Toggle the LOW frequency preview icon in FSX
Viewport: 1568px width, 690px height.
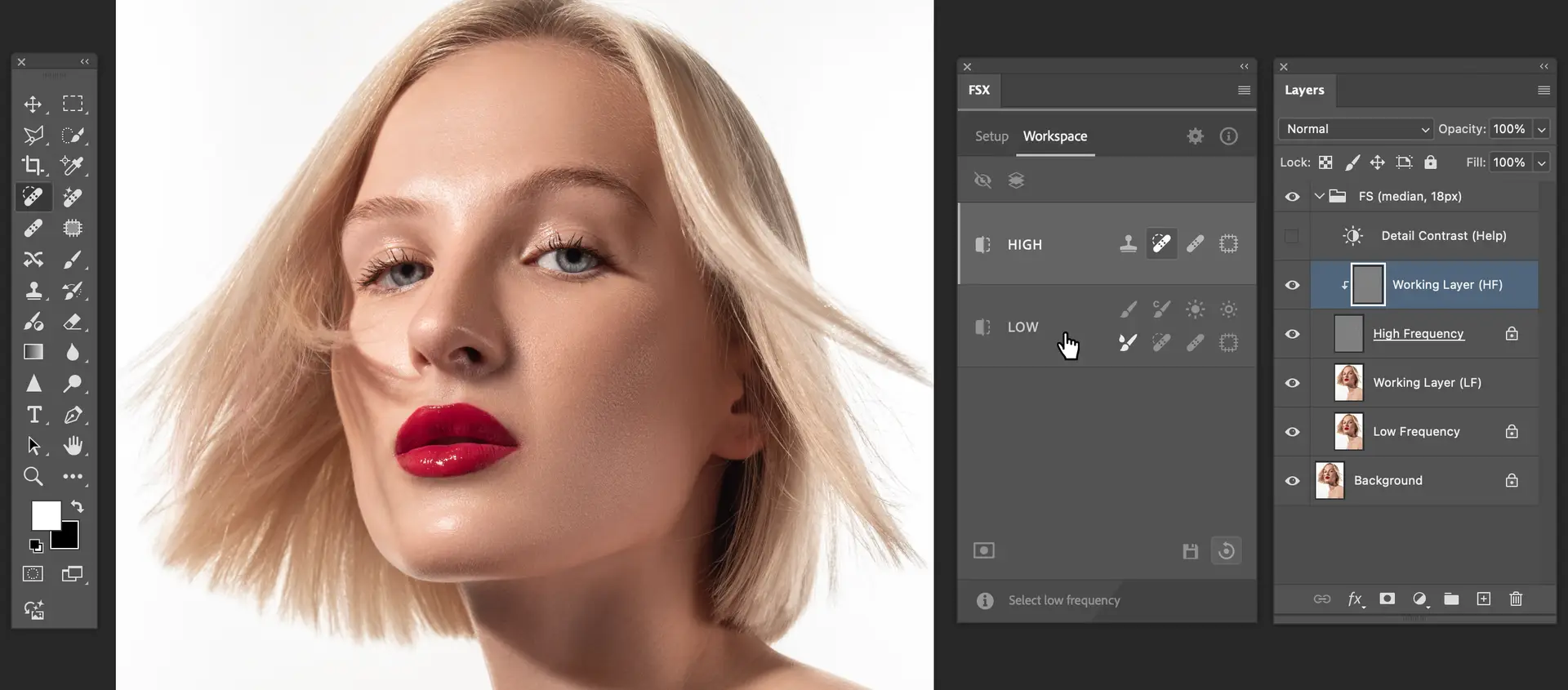[x=982, y=327]
